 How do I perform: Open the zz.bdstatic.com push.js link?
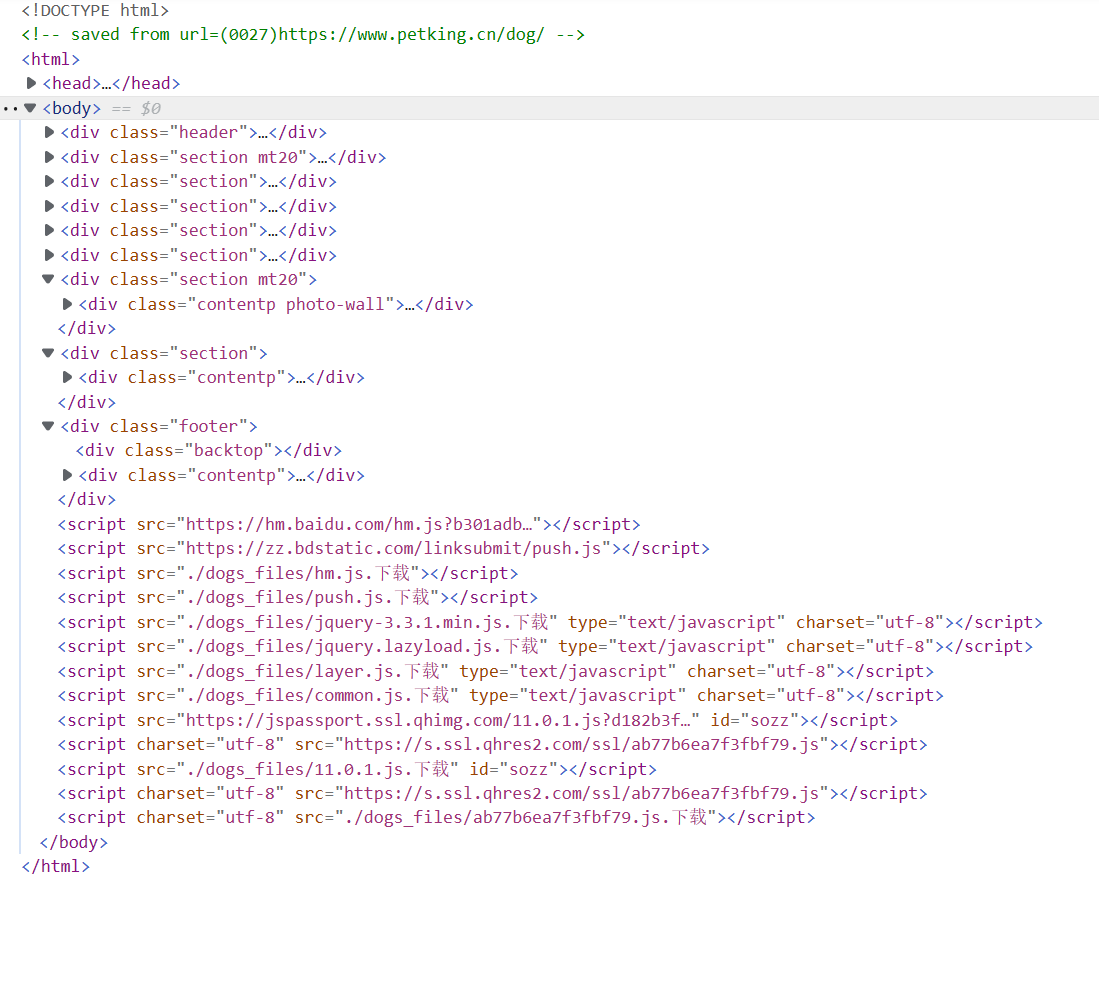(393, 549)
